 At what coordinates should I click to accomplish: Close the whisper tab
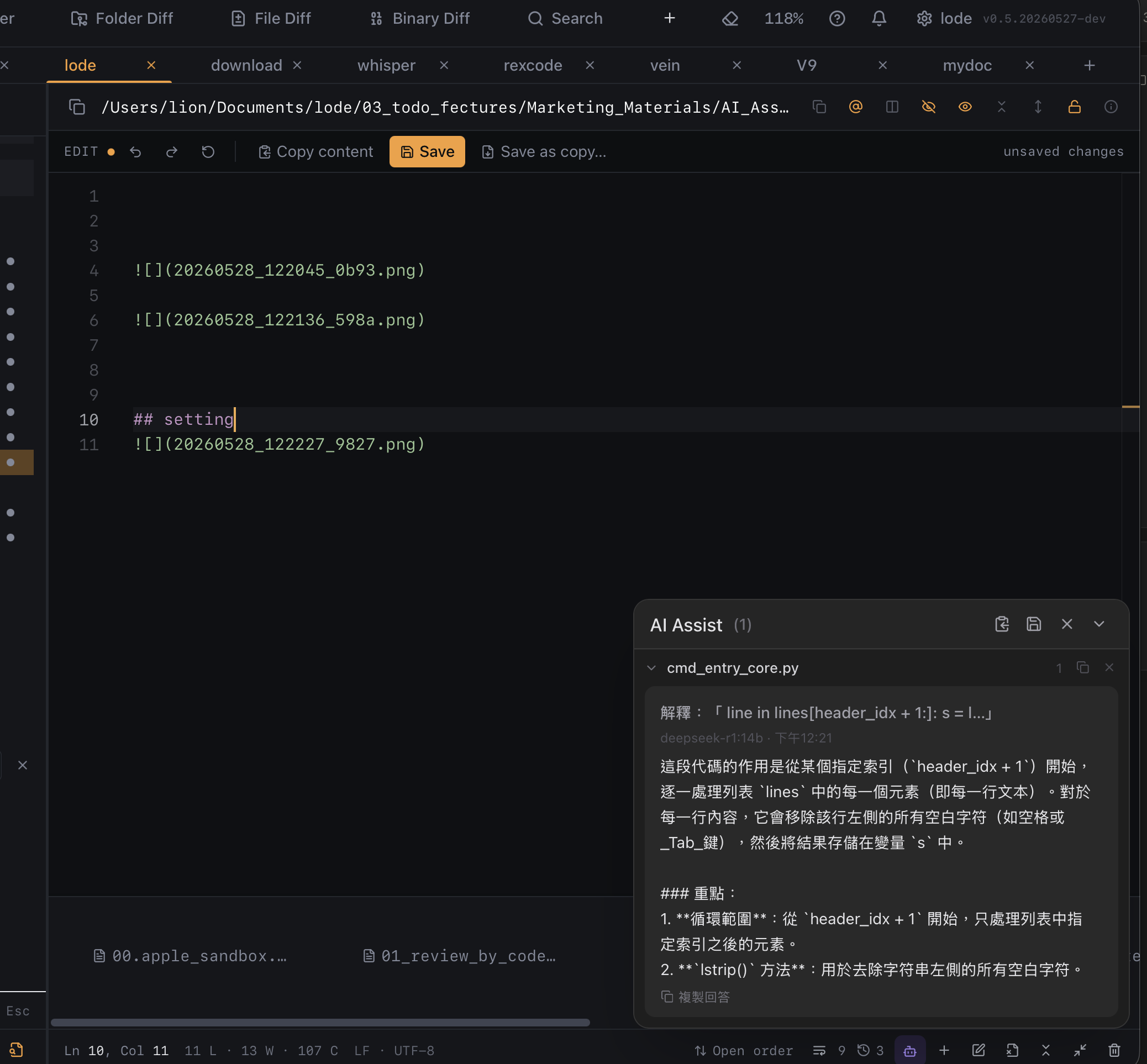pos(444,65)
